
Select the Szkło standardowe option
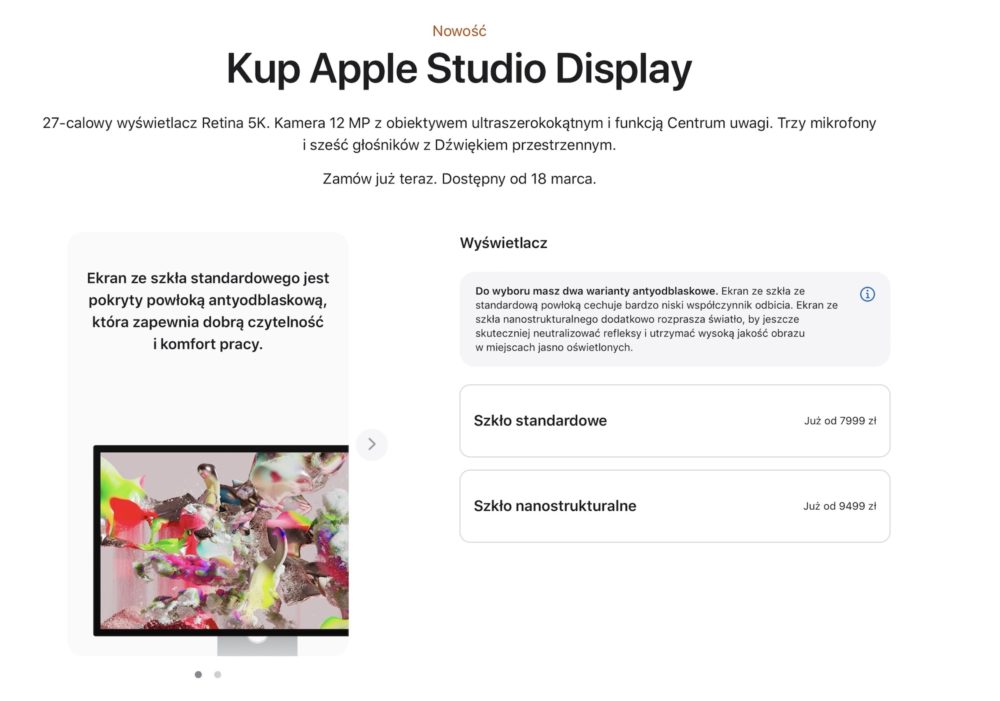point(675,421)
